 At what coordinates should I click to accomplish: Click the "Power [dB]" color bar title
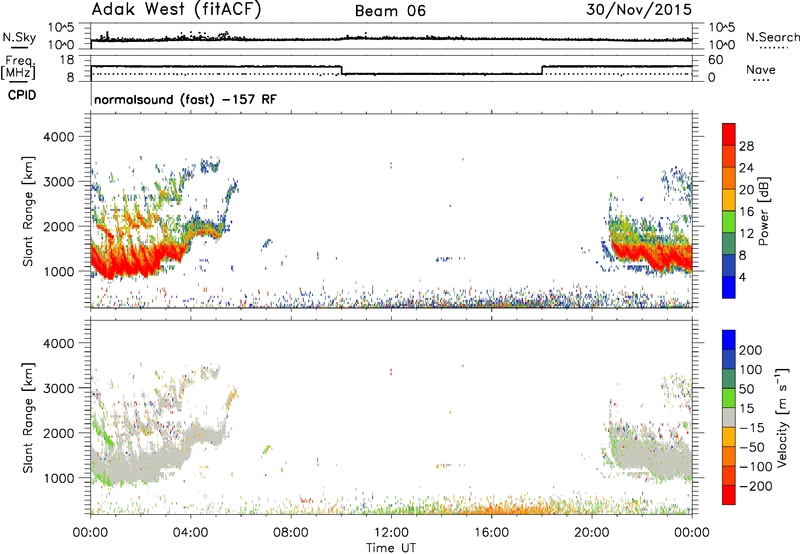763,211
